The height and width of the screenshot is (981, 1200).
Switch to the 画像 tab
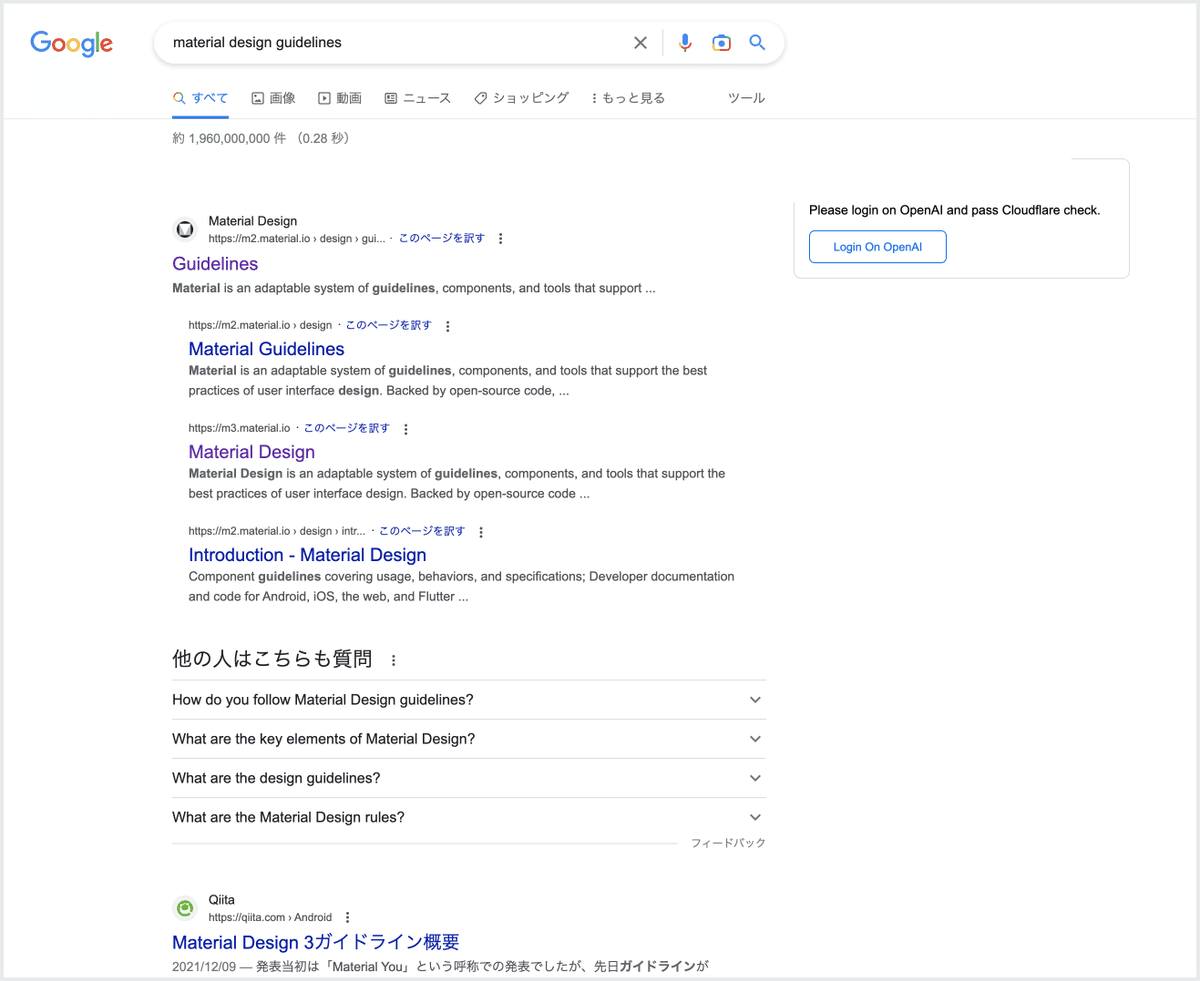[273, 98]
